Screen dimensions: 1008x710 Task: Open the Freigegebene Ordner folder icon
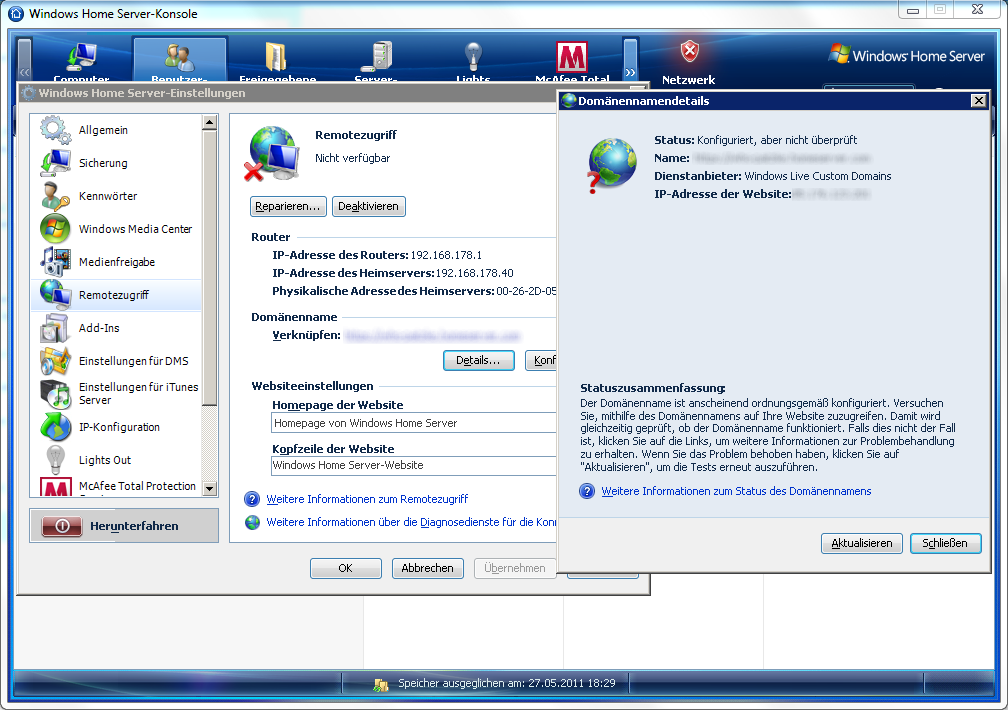(277, 57)
